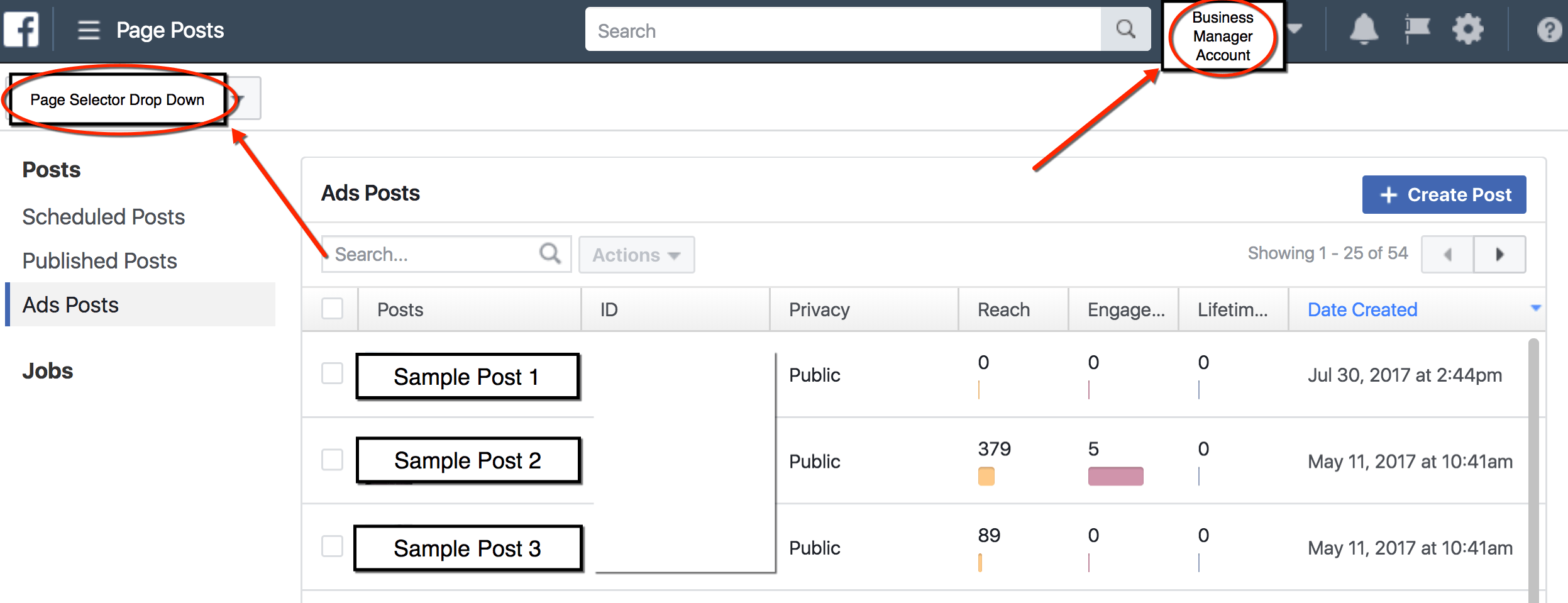Image resolution: width=1568 pixels, height=603 pixels.
Task: Click the magnifier in the Ads Posts search box
Action: (549, 253)
